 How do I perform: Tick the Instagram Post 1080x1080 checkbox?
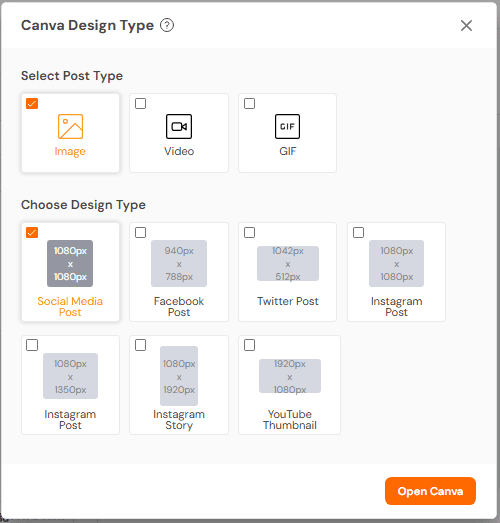(x=359, y=232)
